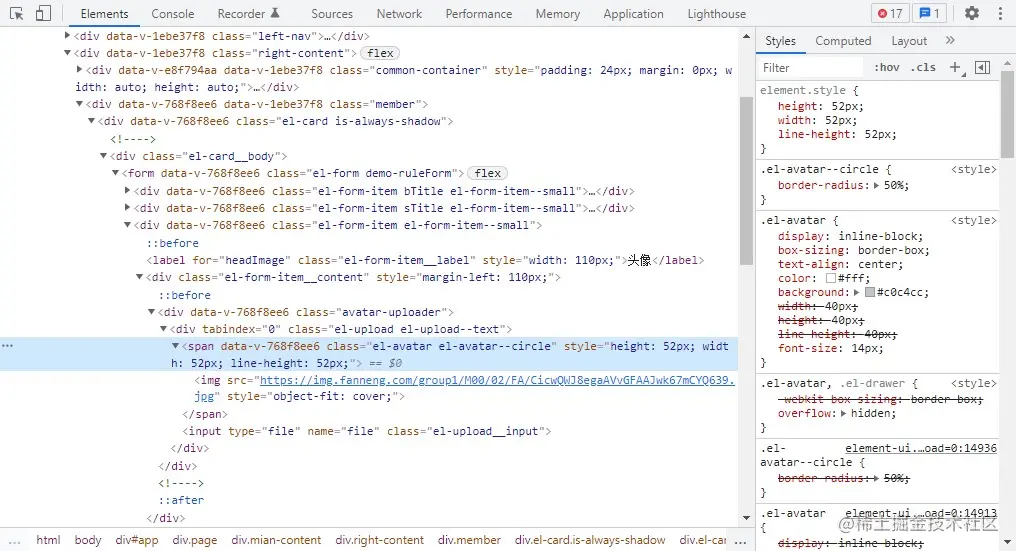Toggle the device toolbar icon
The width and height of the screenshot is (1016, 551).
click(x=43, y=13)
